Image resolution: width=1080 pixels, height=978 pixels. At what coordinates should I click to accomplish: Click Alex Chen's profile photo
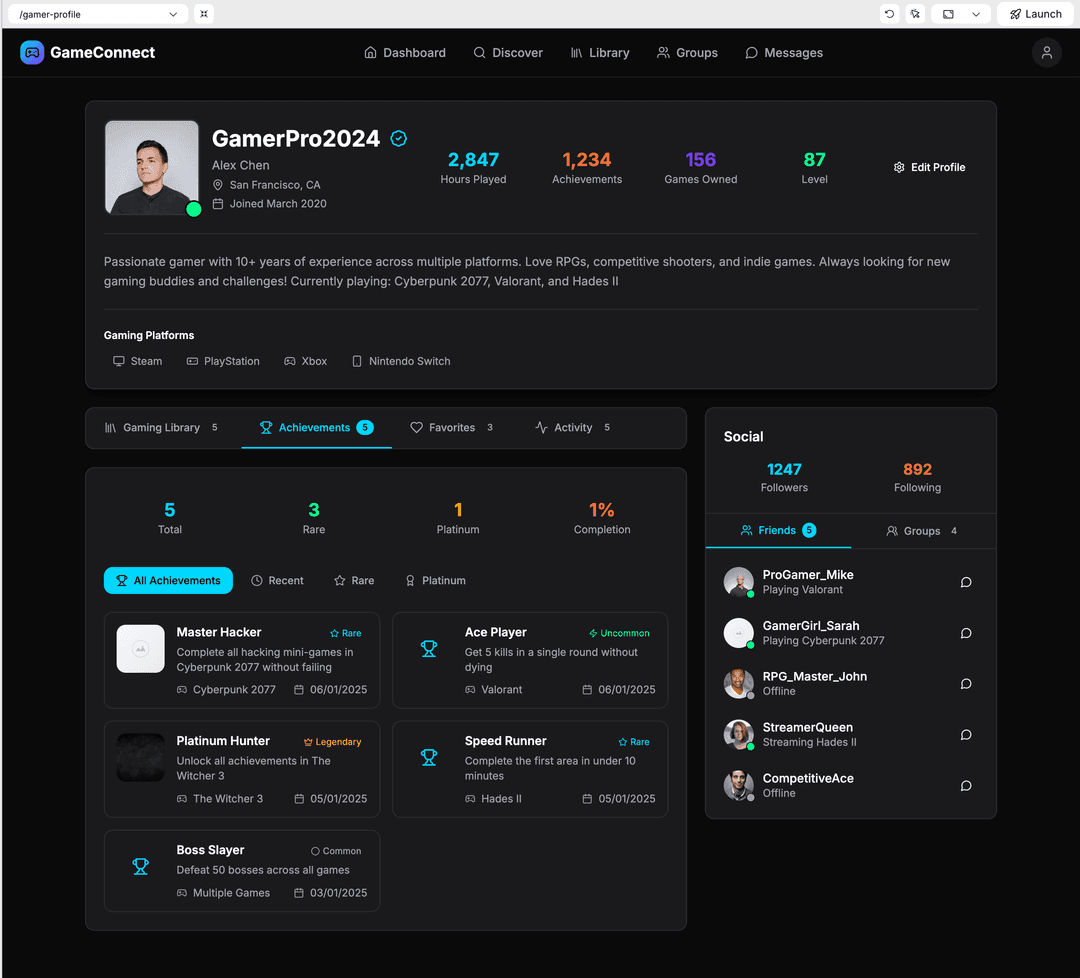point(152,168)
